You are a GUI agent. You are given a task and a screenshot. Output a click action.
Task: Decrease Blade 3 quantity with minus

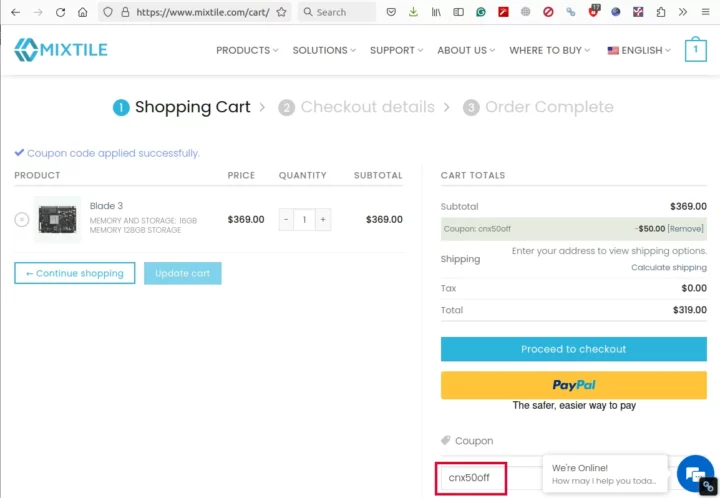pos(286,219)
